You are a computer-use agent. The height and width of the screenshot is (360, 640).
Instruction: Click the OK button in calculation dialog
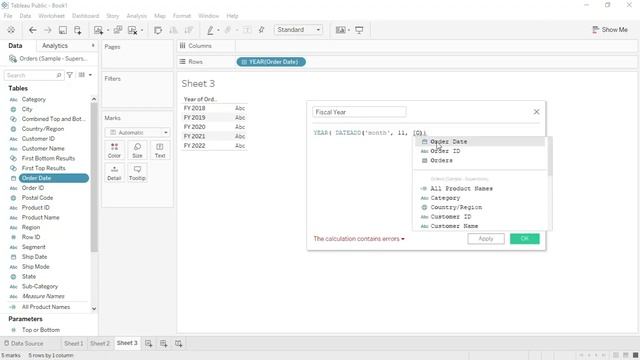(x=524, y=239)
